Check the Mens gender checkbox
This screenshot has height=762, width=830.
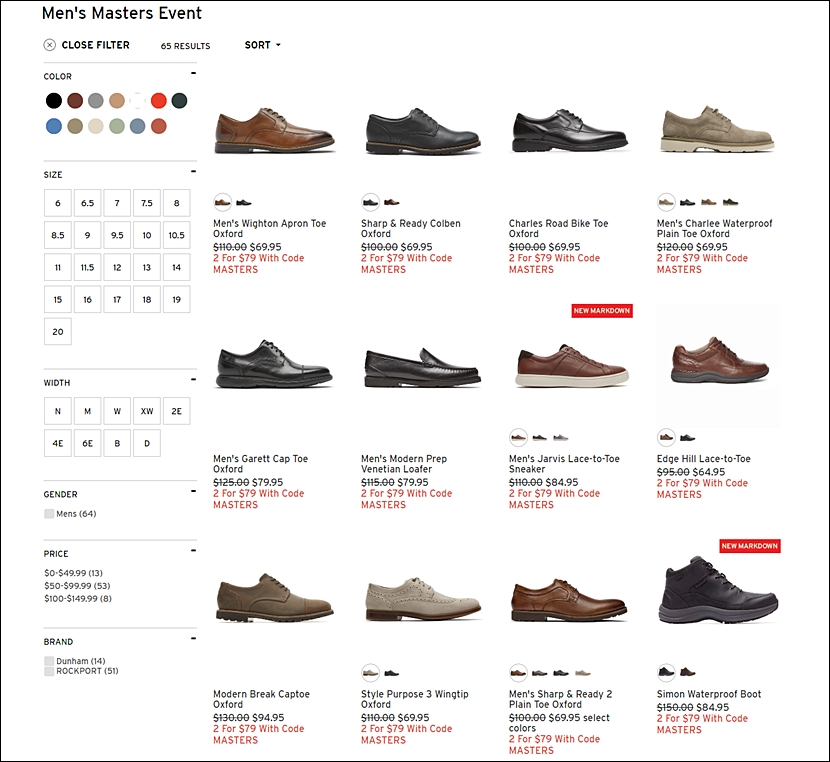coord(49,514)
